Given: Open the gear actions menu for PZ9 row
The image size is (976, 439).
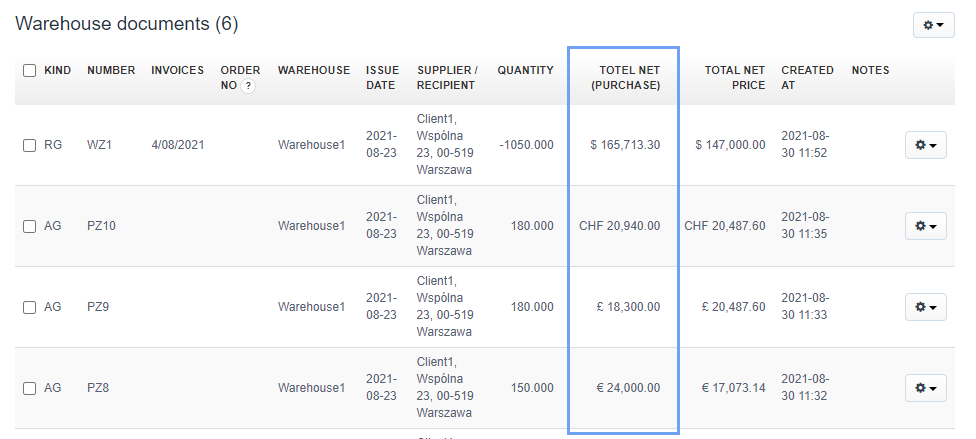Looking at the screenshot, I should 925,307.
